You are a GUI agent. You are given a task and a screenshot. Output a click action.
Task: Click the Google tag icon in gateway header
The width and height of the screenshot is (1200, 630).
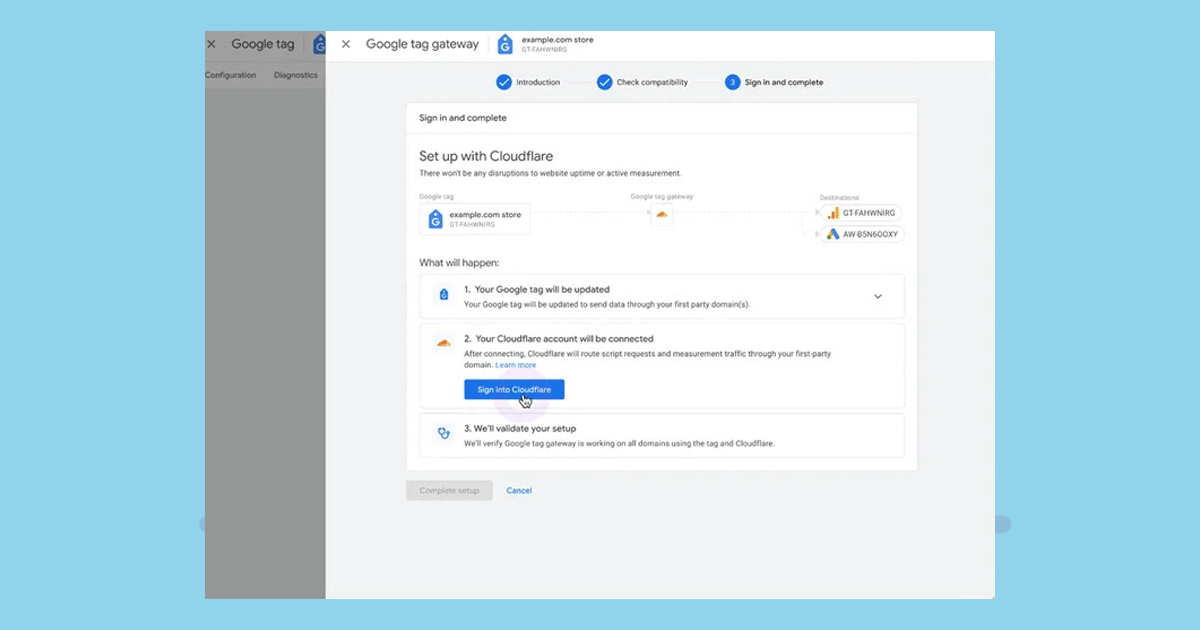click(505, 44)
